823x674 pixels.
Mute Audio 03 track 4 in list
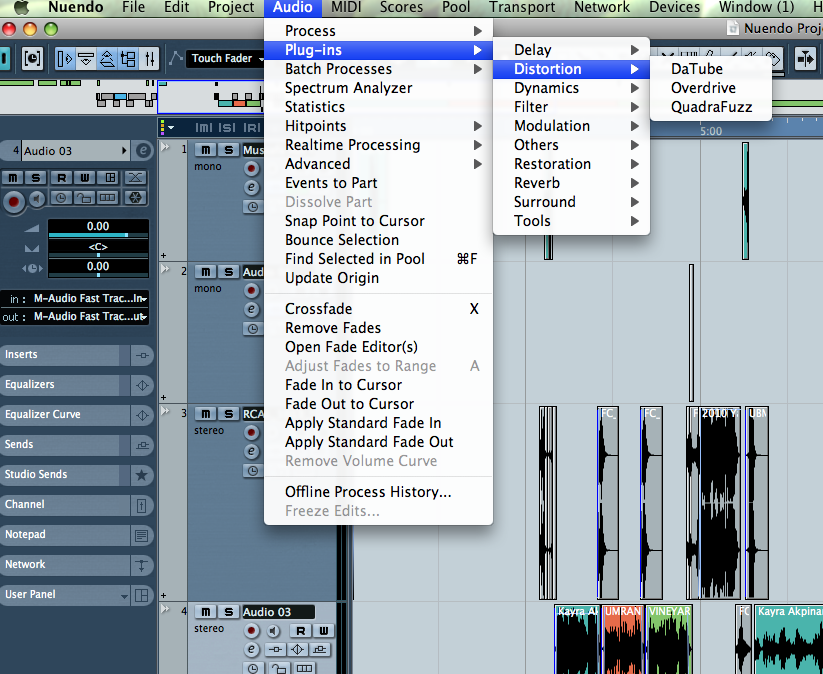pos(206,612)
